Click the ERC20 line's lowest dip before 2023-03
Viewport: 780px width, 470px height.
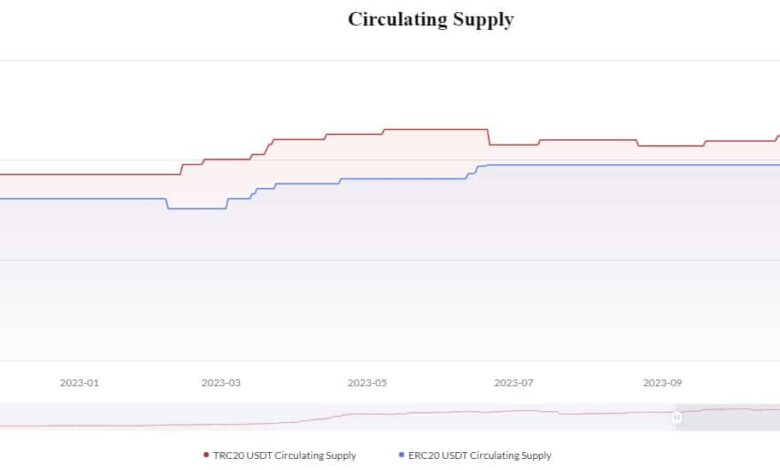[196, 208]
